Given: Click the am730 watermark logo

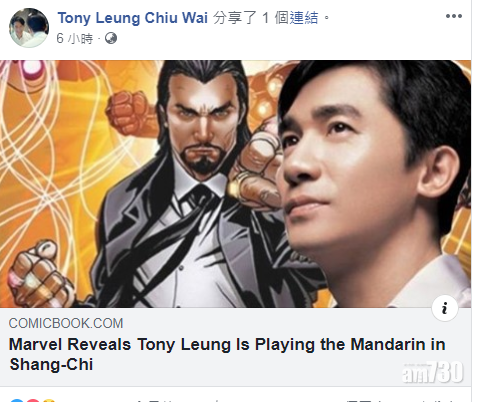Looking at the screenshot, I should pyautogui.click(x=433, y=372).
